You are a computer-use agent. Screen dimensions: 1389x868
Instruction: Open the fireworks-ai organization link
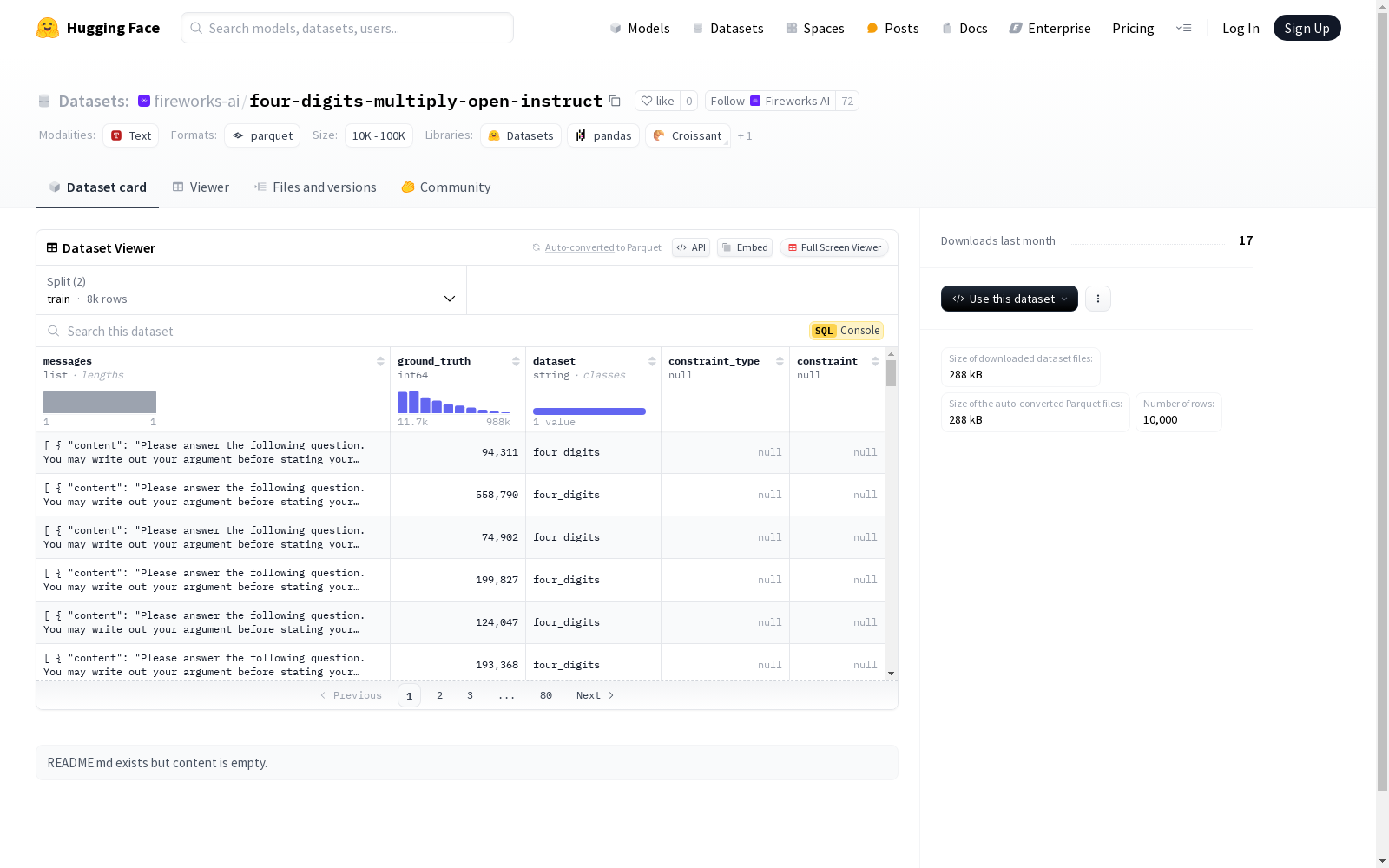197,101
